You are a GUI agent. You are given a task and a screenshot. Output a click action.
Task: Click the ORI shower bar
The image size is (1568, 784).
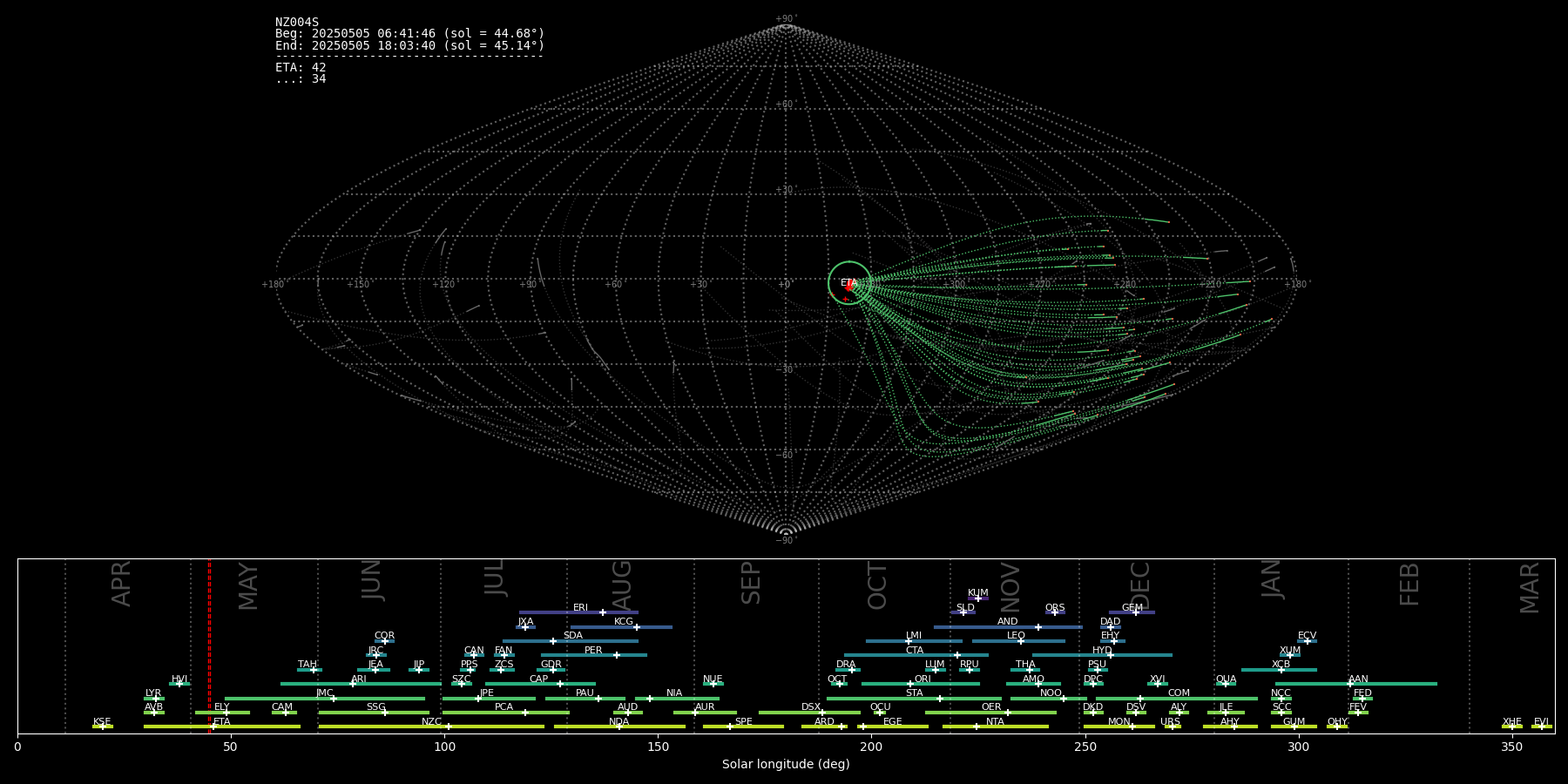921,684
